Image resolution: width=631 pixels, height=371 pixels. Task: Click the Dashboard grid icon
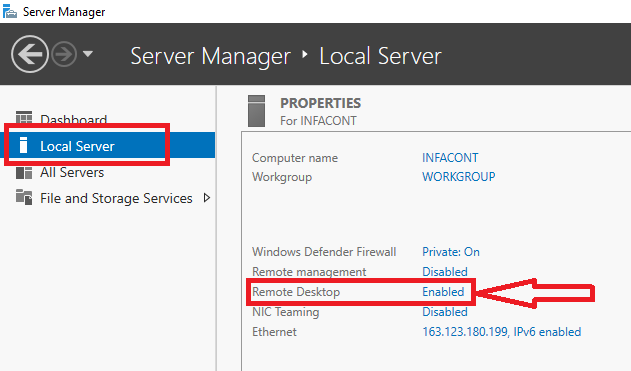click(24, 119)
